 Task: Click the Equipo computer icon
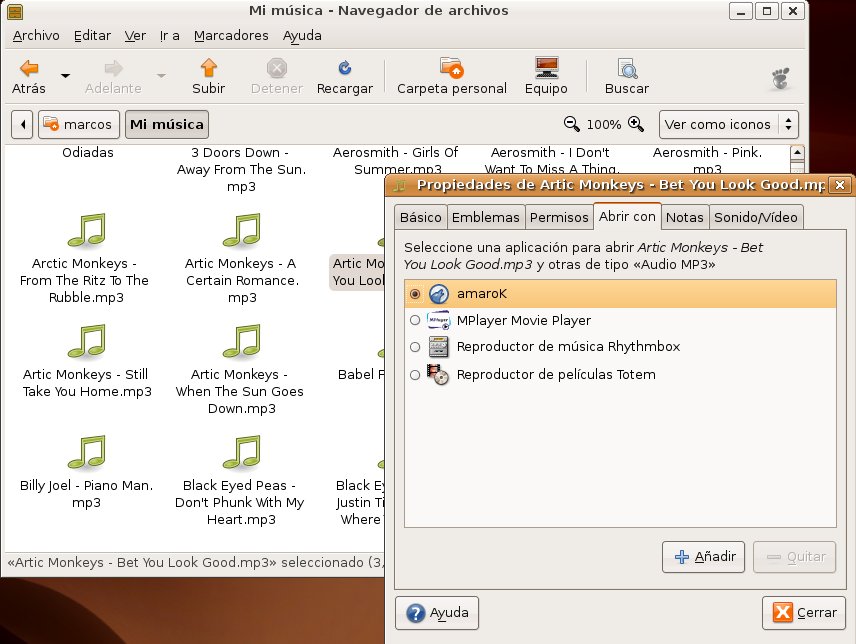[x=546, y=69]
